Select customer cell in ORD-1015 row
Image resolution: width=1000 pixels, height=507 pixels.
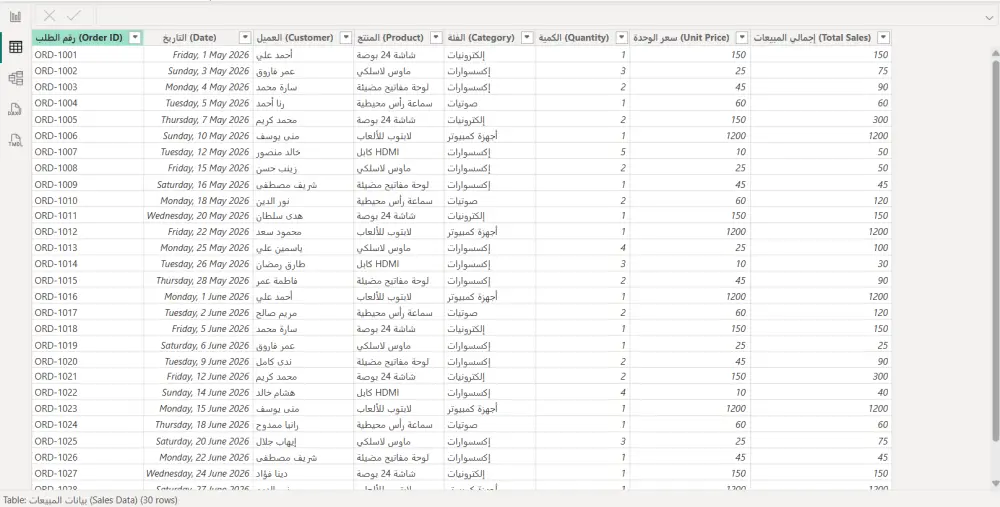(304, 280)
